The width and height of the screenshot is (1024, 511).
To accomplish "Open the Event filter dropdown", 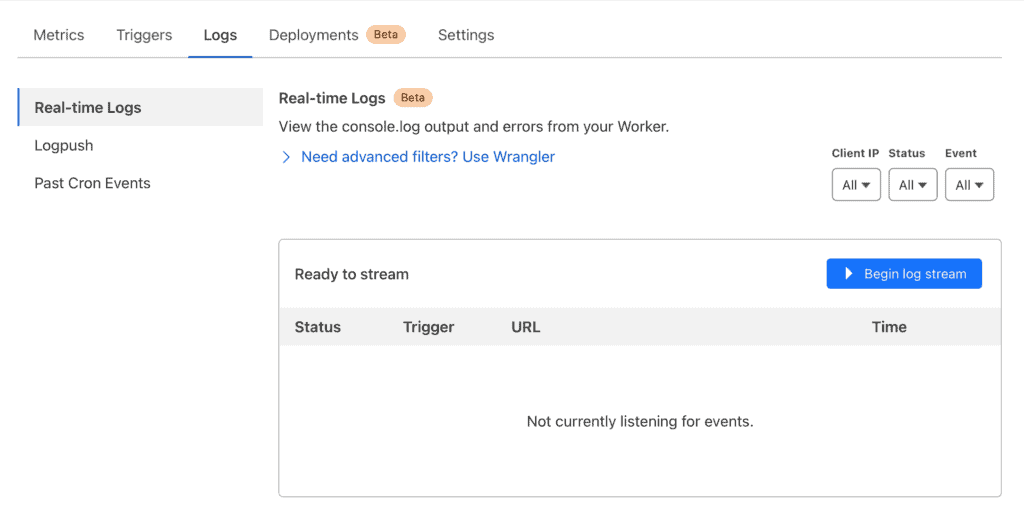I will (969, 185).
